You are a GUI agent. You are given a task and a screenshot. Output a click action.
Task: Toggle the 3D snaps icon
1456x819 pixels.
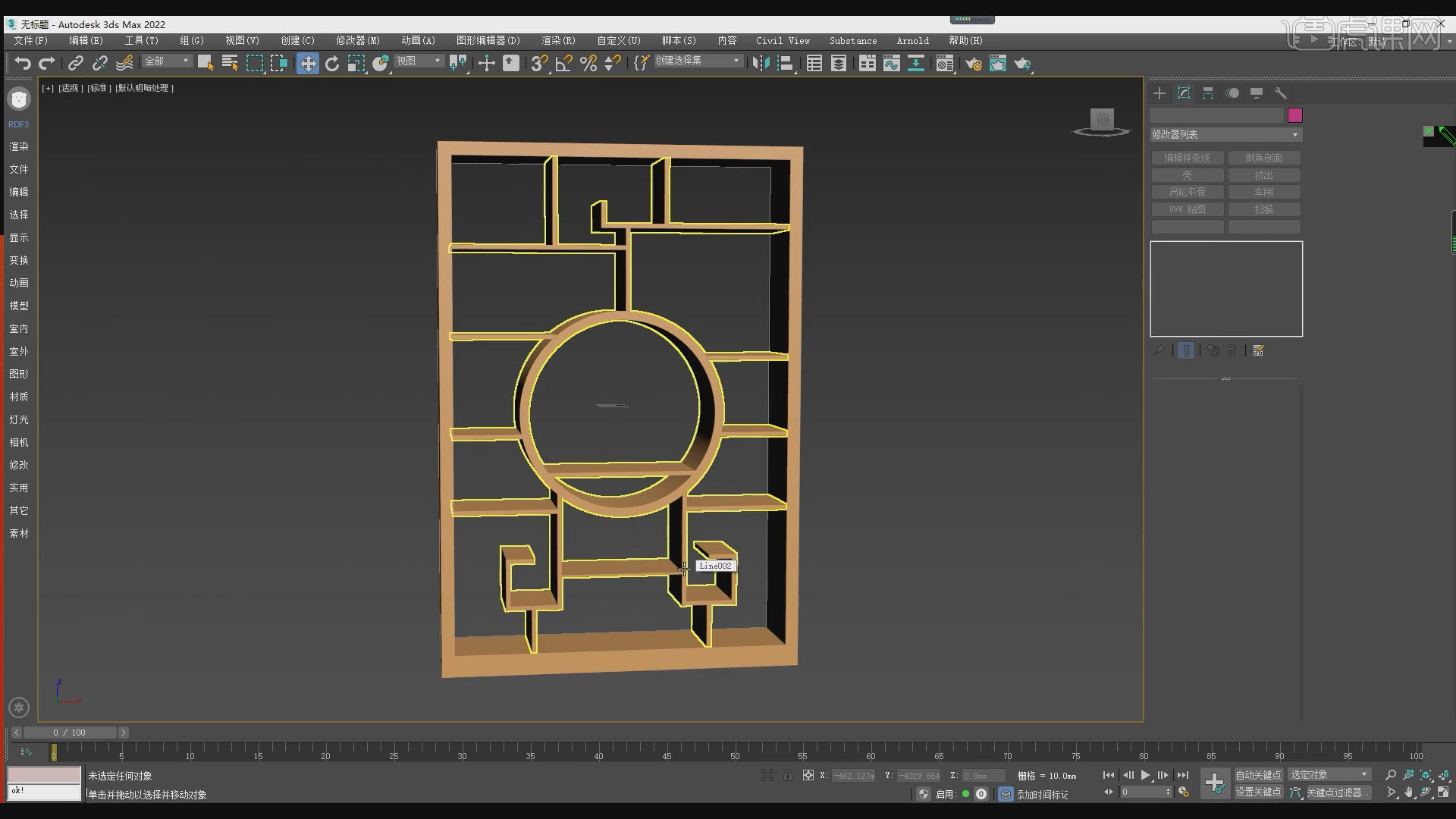[x=538, y=64]
